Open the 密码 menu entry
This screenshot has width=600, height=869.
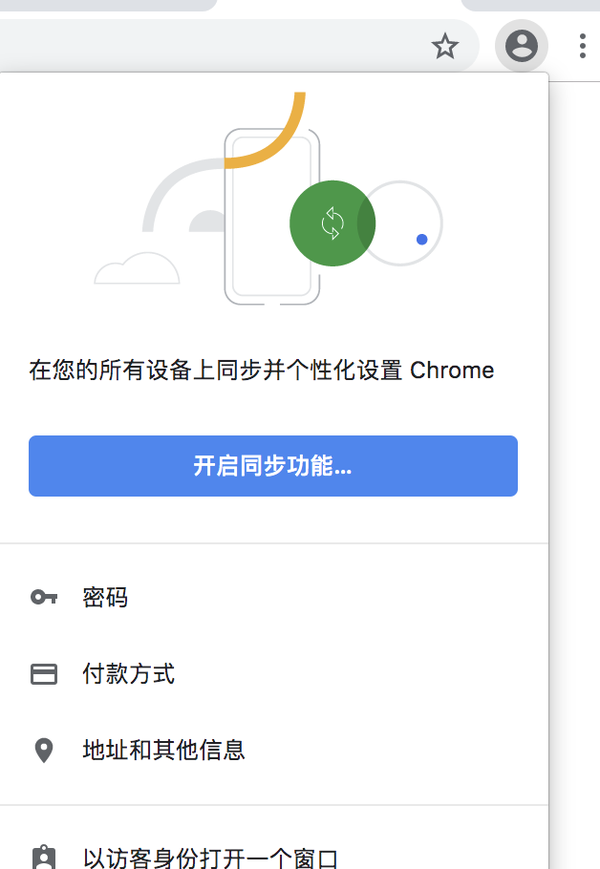(105, 598)
